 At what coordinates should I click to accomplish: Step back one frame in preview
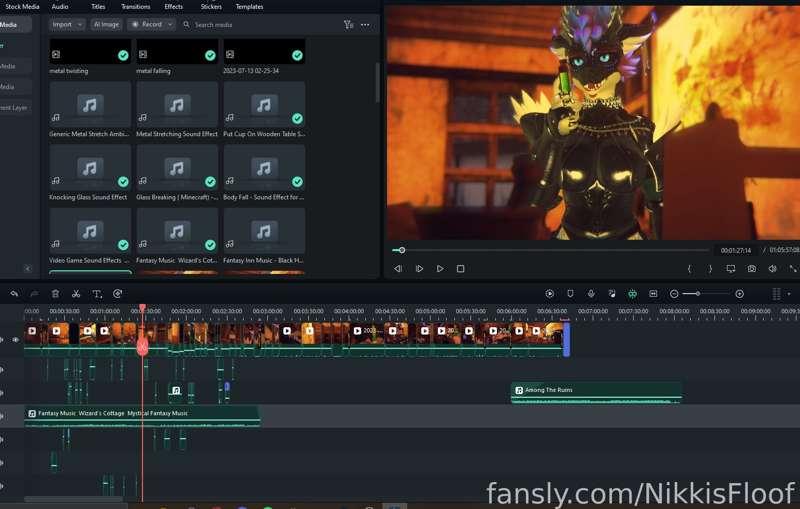(398, 269)
